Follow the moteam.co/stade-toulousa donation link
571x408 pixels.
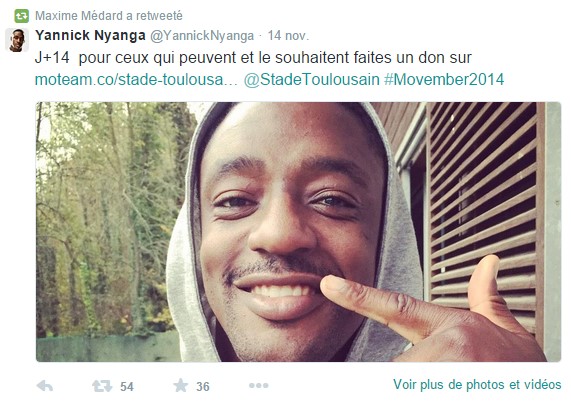[136, 79]
